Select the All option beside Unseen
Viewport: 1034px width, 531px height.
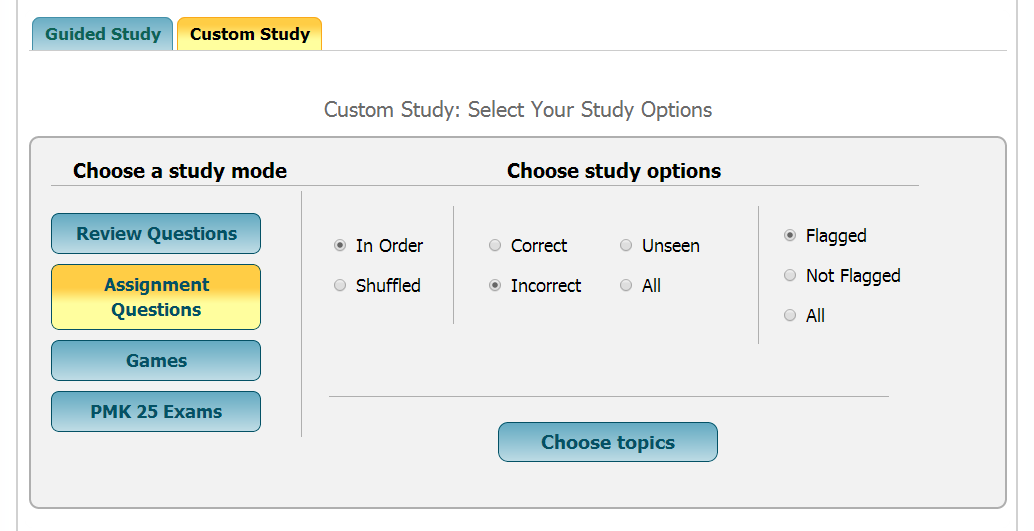point(626,286)
